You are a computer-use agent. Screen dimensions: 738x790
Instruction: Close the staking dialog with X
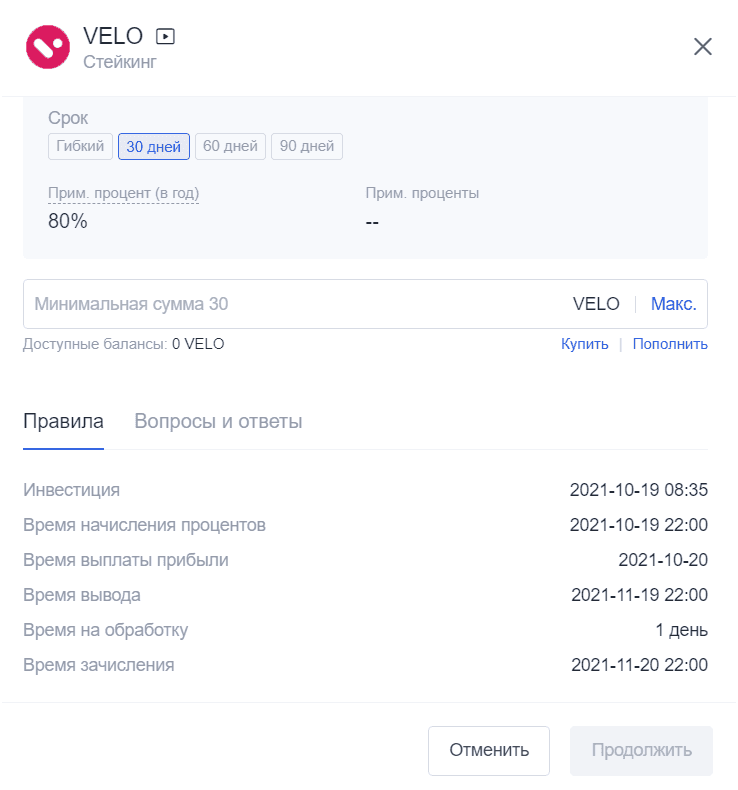703,47
